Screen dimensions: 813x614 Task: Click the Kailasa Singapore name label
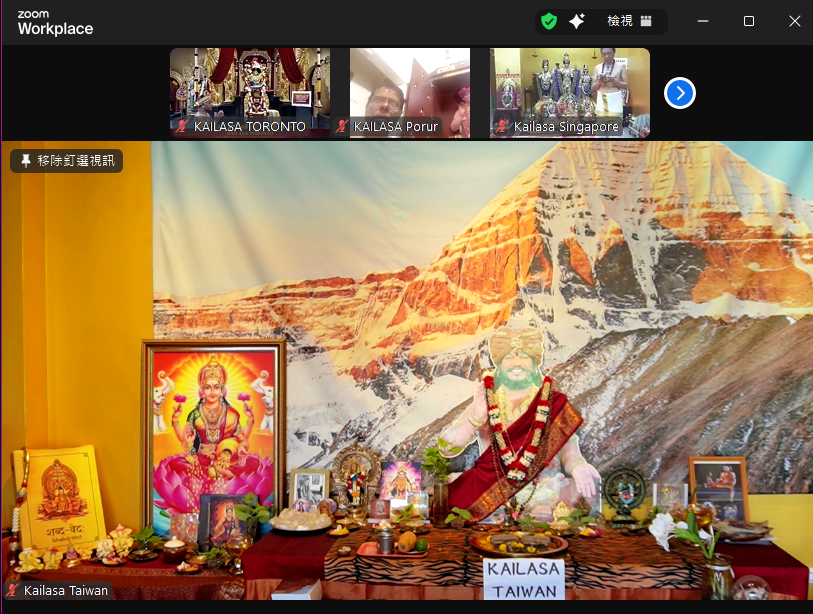click(x=566, y=127)
